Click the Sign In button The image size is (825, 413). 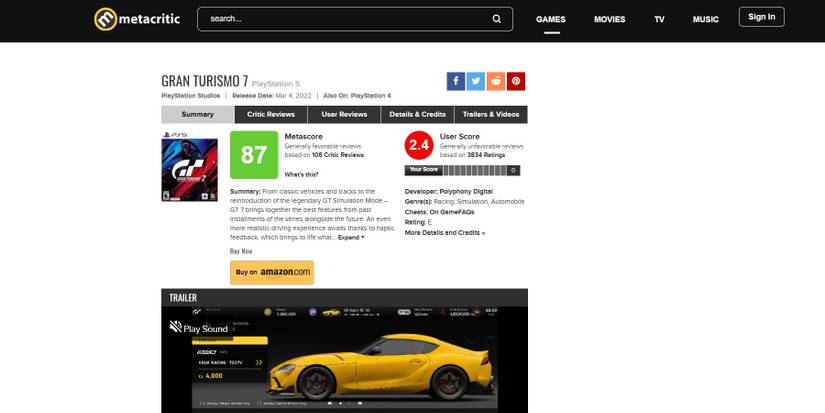tap(761, 17)
